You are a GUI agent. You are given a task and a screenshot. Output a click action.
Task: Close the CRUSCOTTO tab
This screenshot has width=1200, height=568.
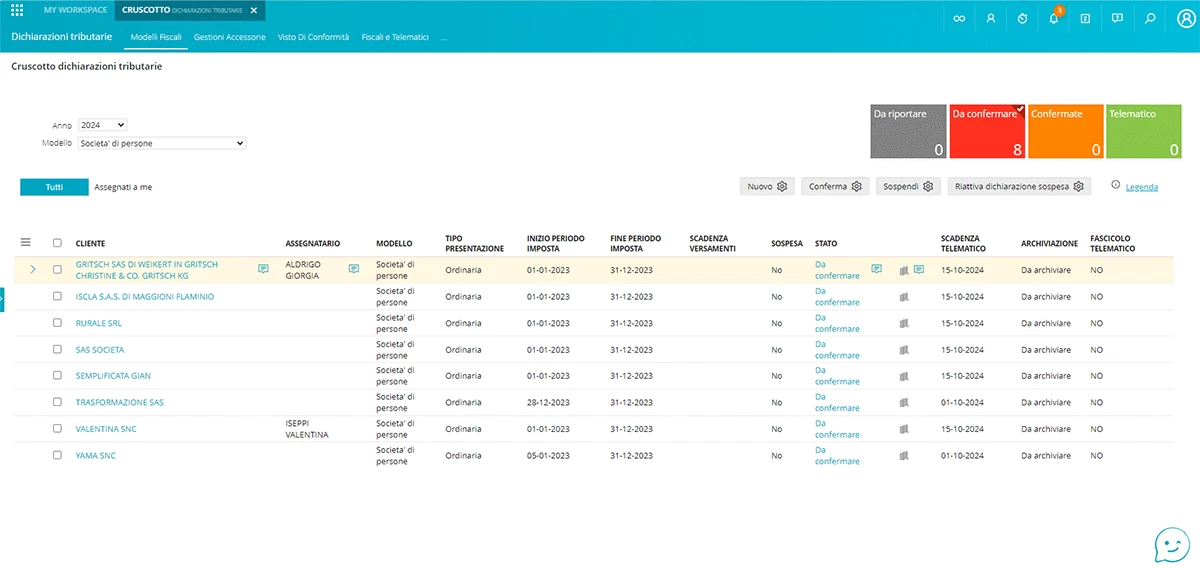pyautogui.click(x=254, y=10)
